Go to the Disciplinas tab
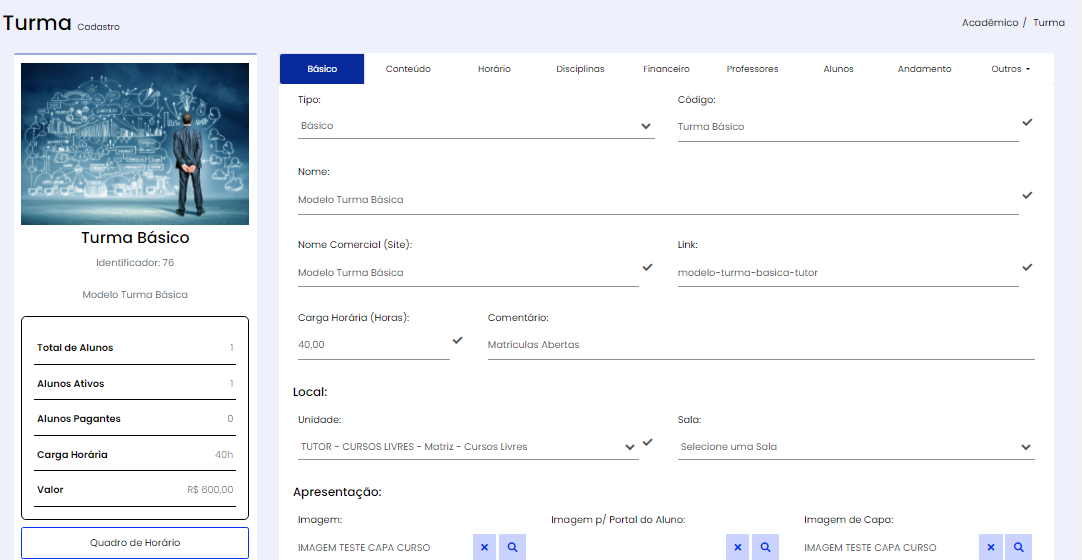1082x560 pixels. (x=580, y=69)
